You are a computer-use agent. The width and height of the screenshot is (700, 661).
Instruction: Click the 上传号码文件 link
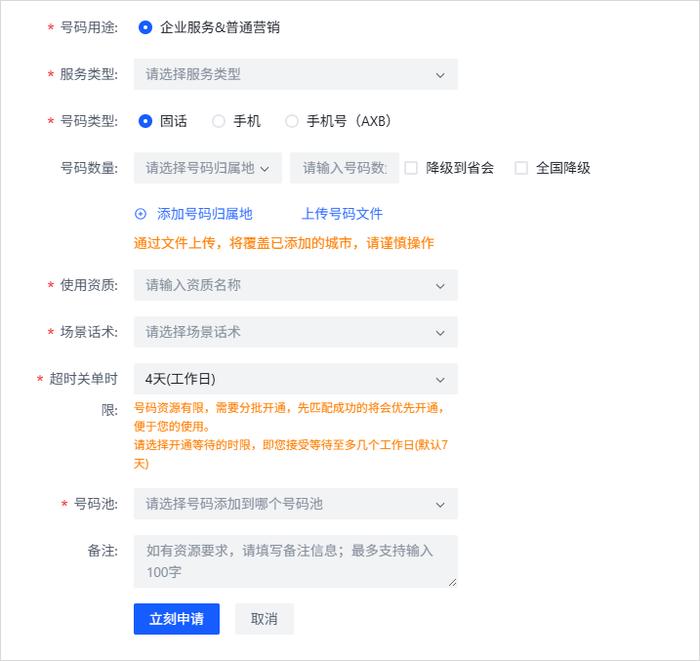pos(342,214)
